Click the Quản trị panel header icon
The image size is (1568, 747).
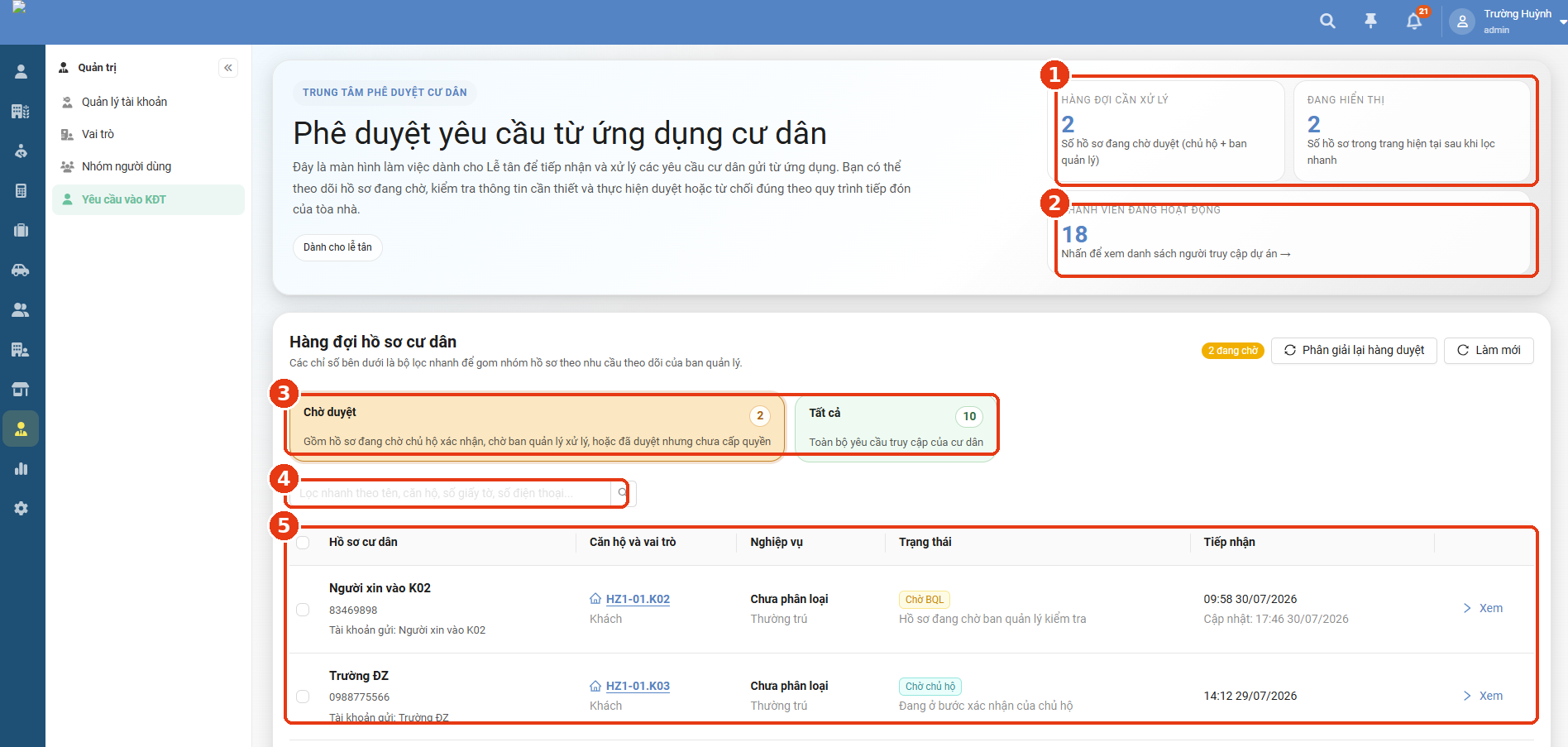(64, 68)
